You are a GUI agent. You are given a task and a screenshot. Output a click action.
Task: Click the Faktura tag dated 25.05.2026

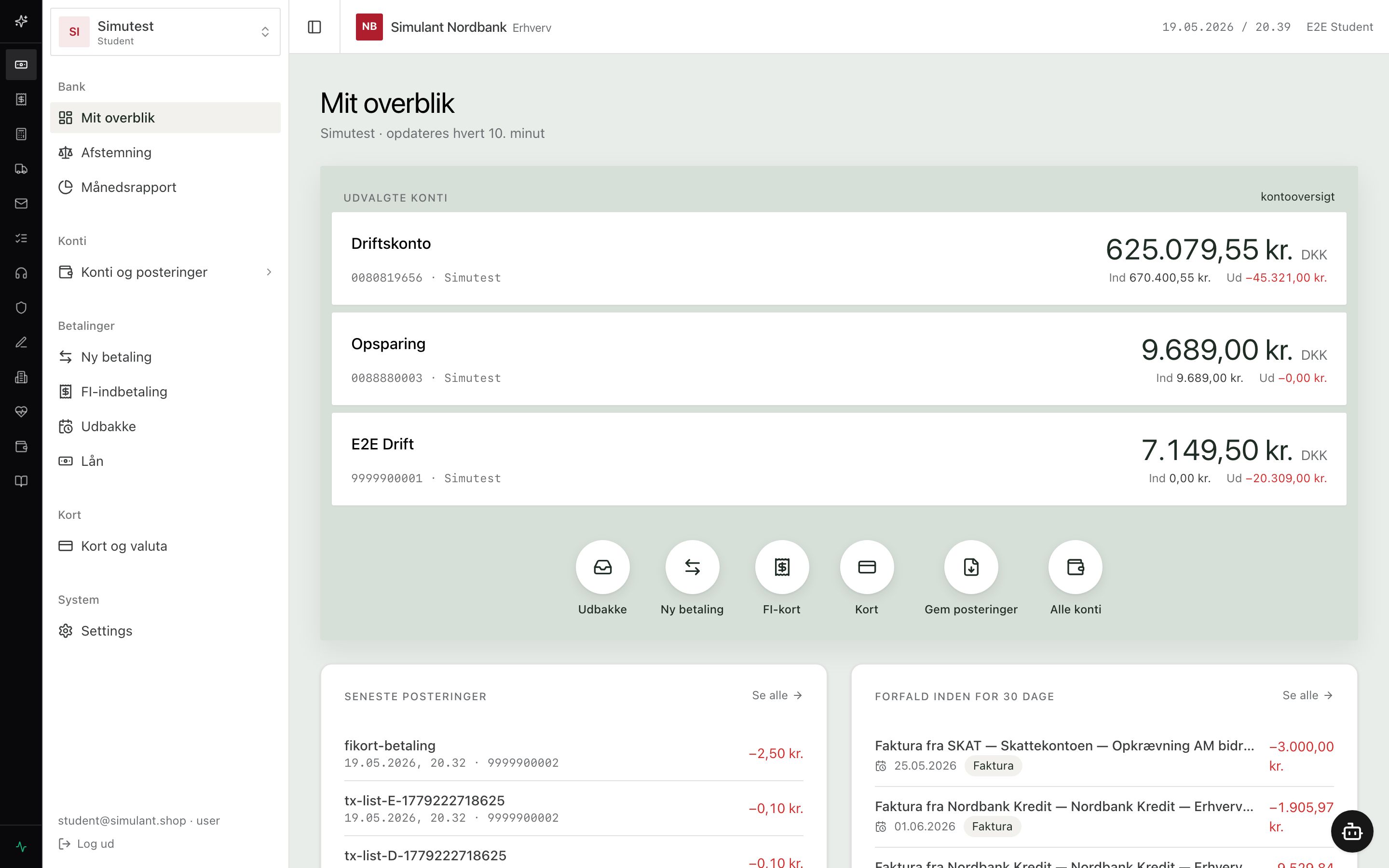993,766
